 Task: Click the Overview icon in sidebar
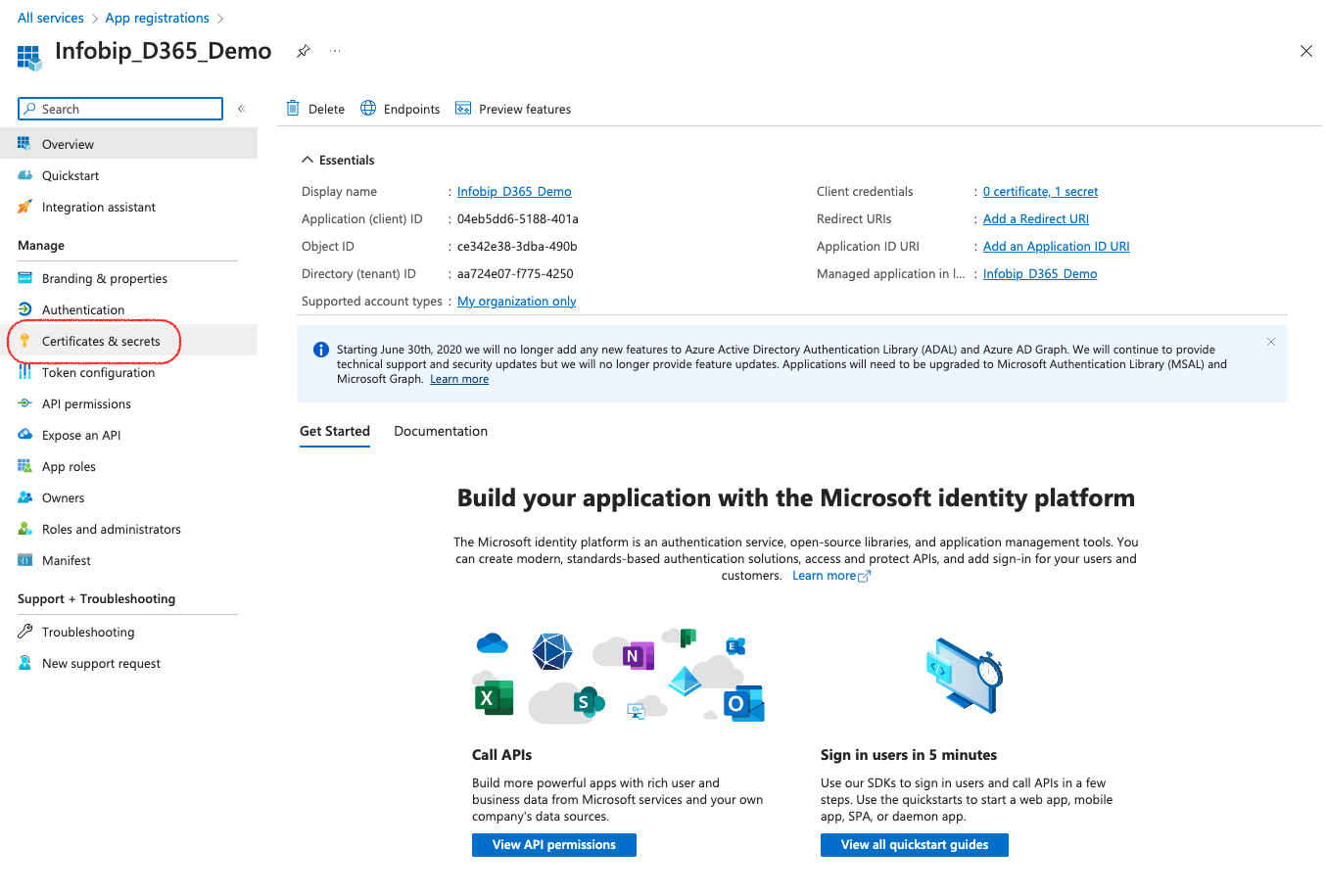click(24, 144)
